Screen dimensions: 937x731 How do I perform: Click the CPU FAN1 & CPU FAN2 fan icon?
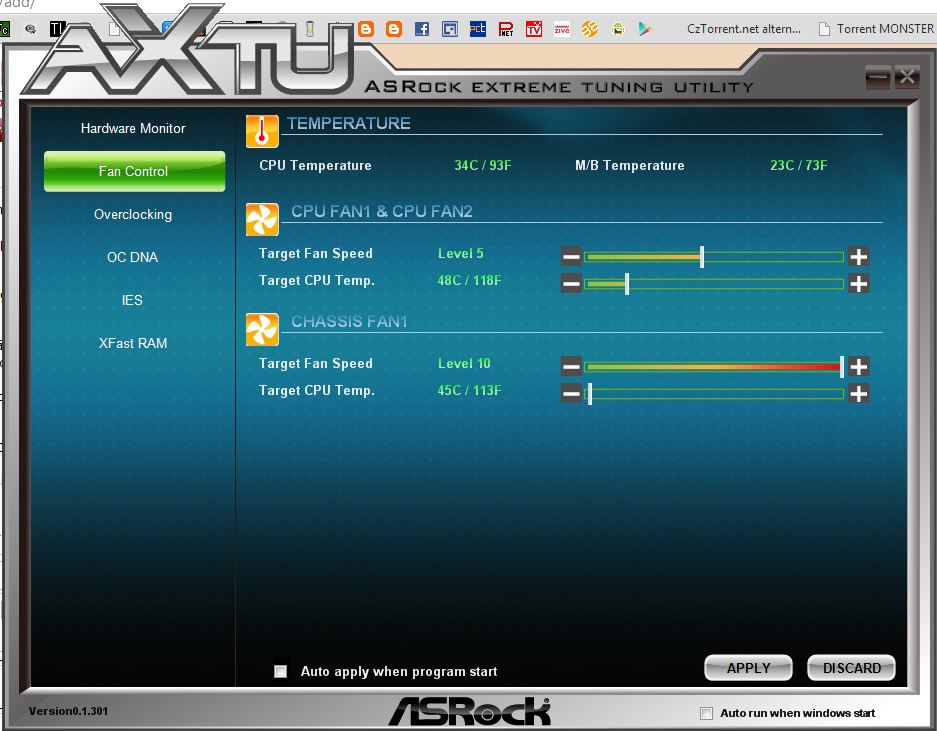tap(262, 219)
